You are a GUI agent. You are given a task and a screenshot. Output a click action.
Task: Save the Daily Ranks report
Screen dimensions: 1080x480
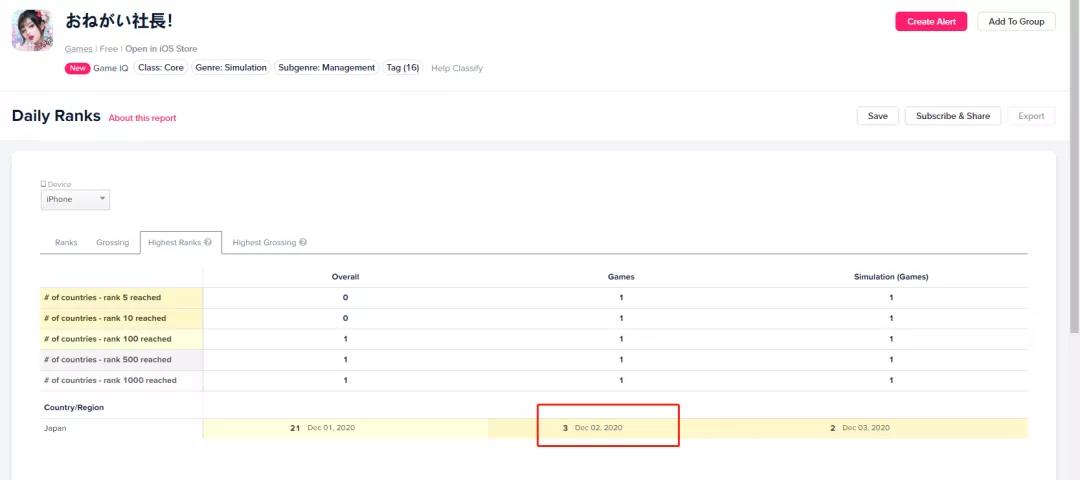tap(877, 116)
